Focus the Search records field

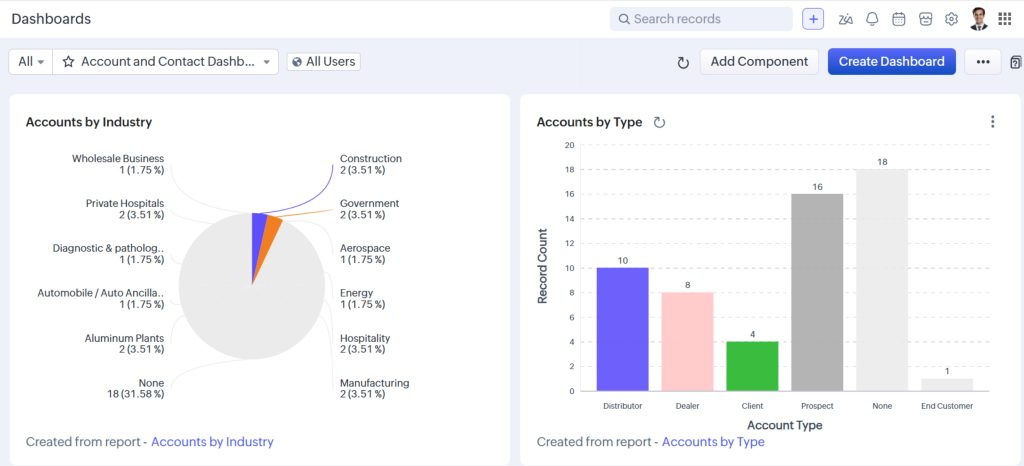click(x=701, y=19)
